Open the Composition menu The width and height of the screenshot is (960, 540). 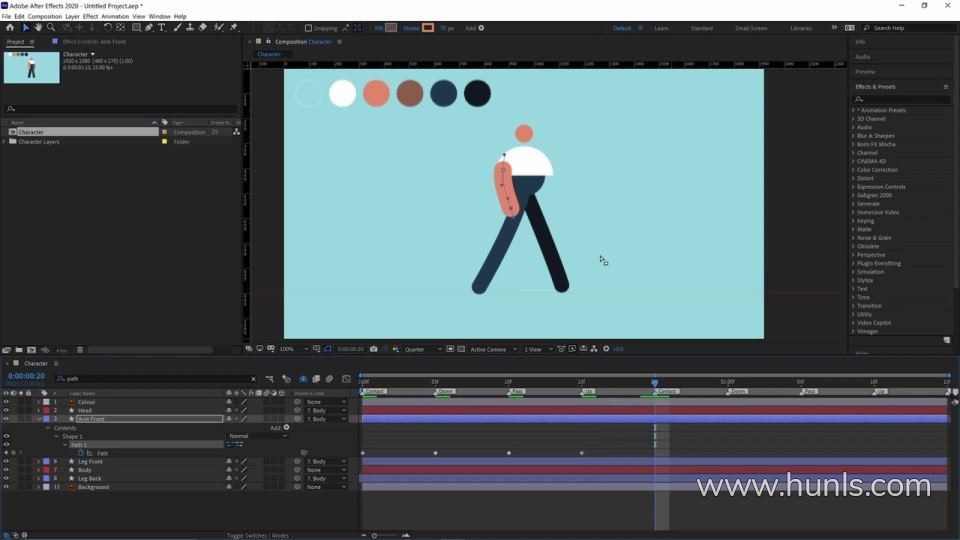click(45, 16)
